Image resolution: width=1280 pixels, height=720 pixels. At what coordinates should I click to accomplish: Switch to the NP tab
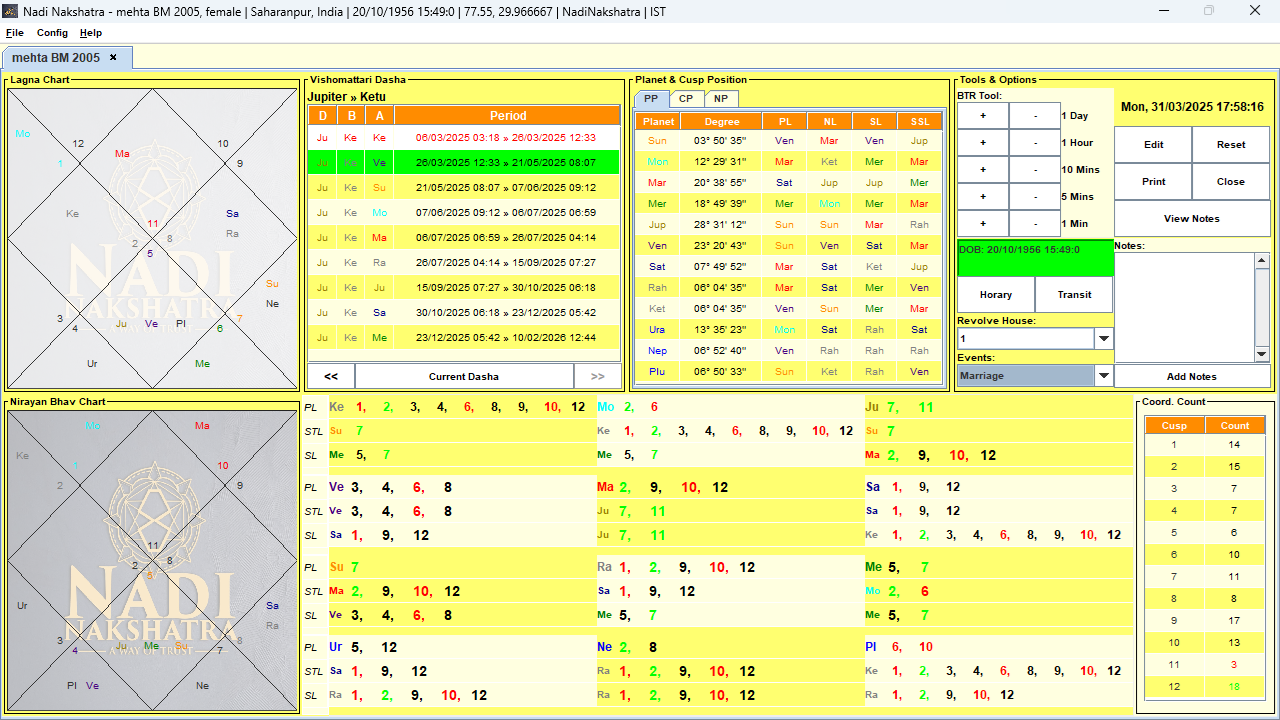[x=721, y=98]
